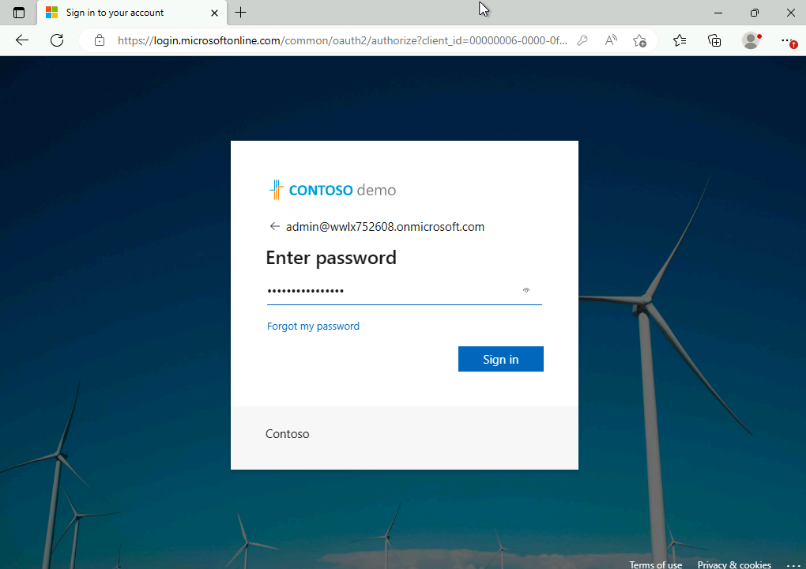Open the saved passwords key icon

coord(583,41)
